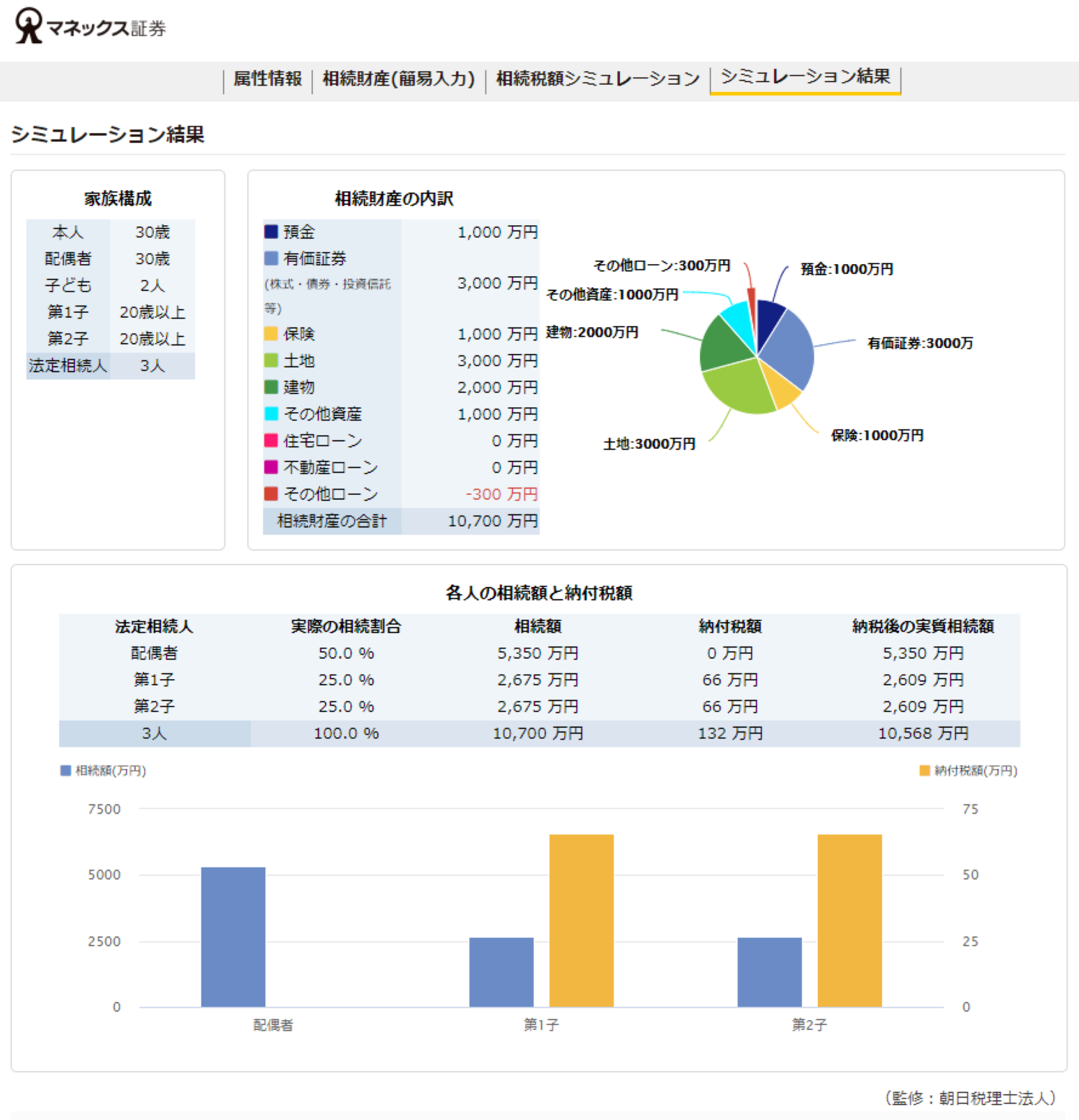Click pie label その他ローン:300万円
The image size is (1079, 1120).
(662, 265)
